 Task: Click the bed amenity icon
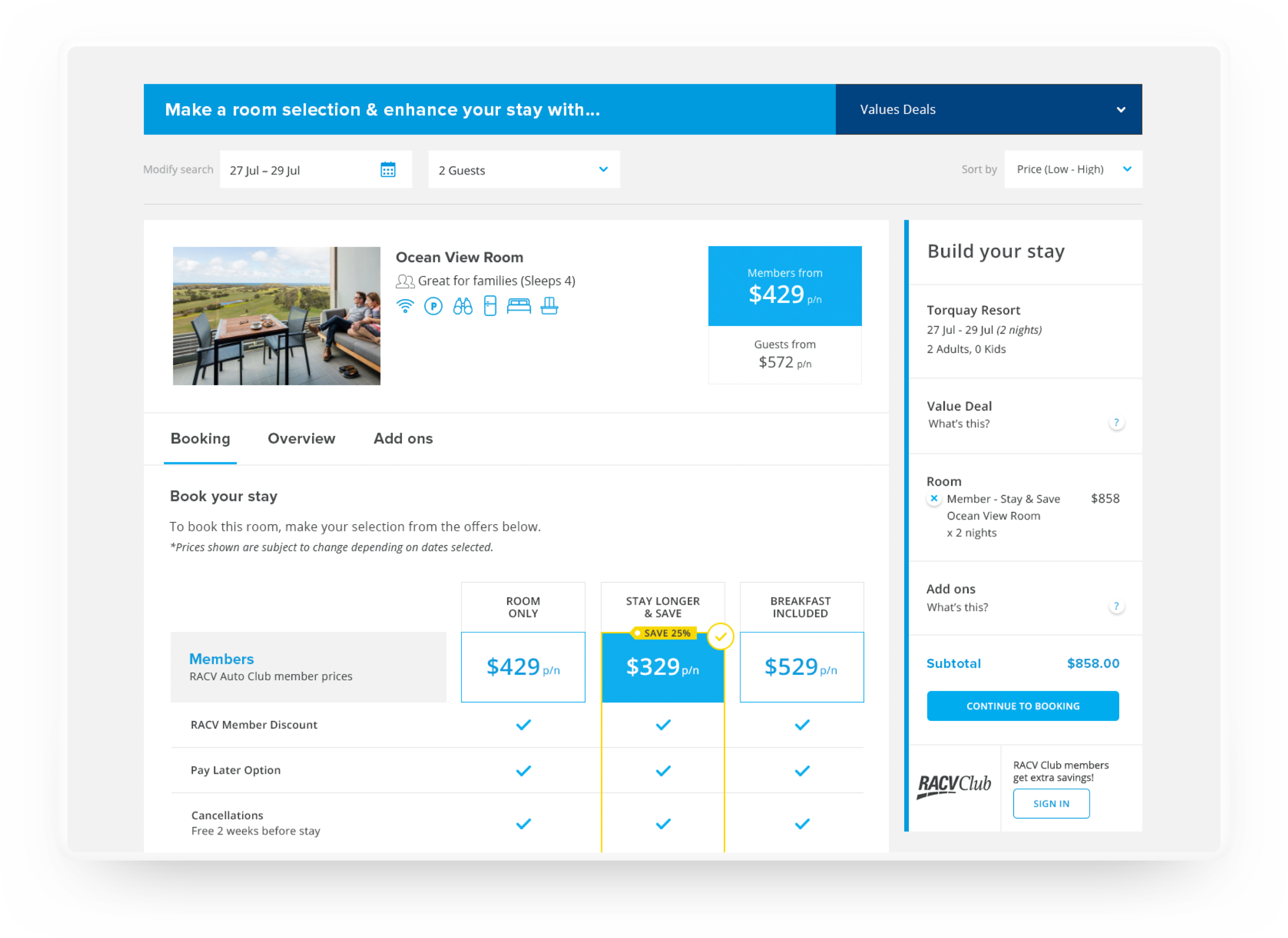518,306
